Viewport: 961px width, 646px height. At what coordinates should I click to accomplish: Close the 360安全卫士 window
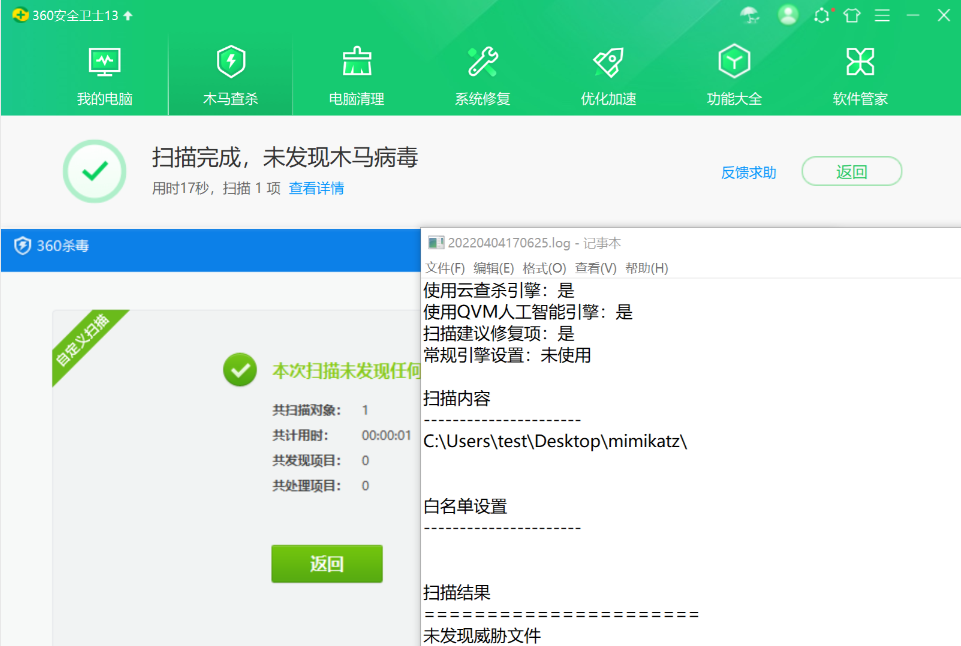click(x=944, y=15)
